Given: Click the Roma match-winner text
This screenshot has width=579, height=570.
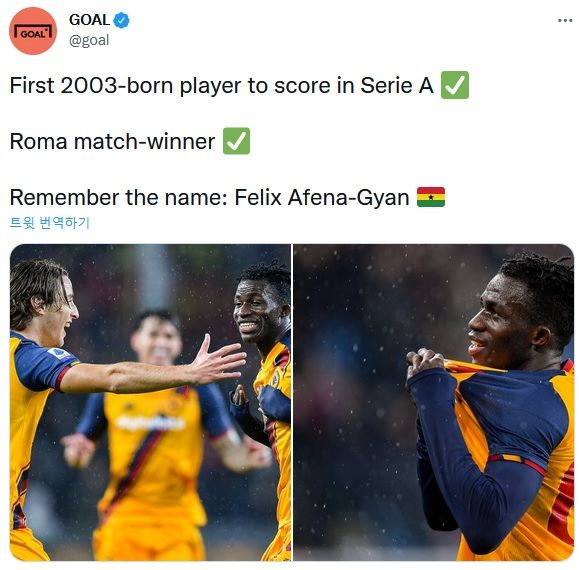Looking at the screenshot, I should [x=112, y=141].
